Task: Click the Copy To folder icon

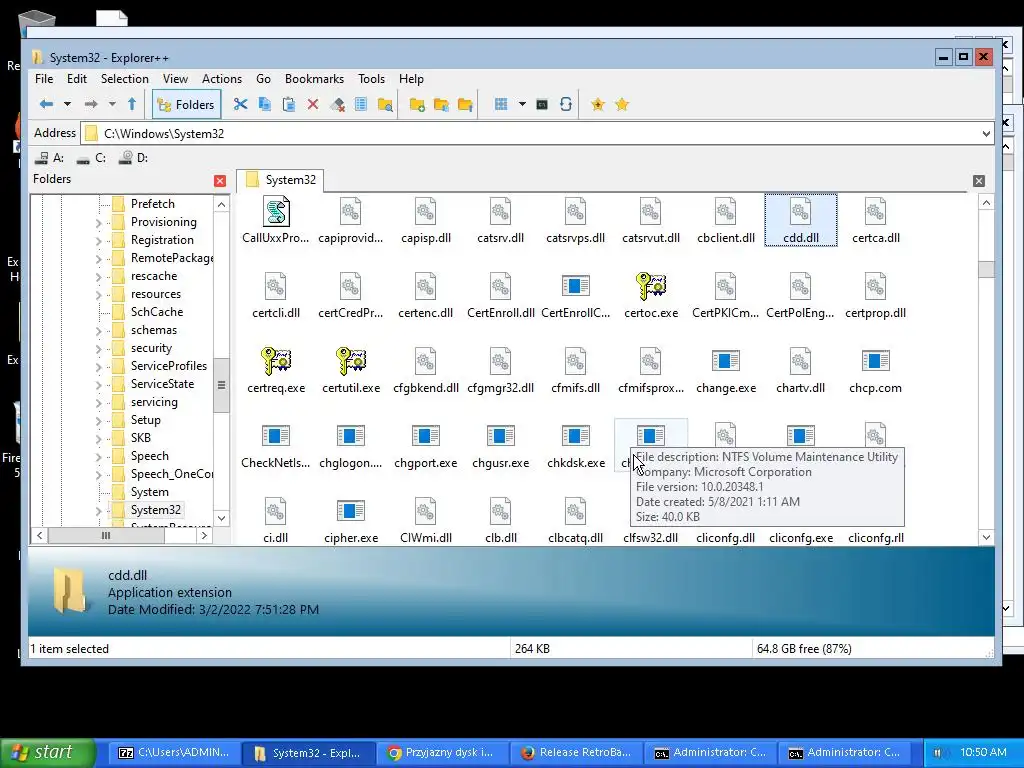Action: pos(441,104)
